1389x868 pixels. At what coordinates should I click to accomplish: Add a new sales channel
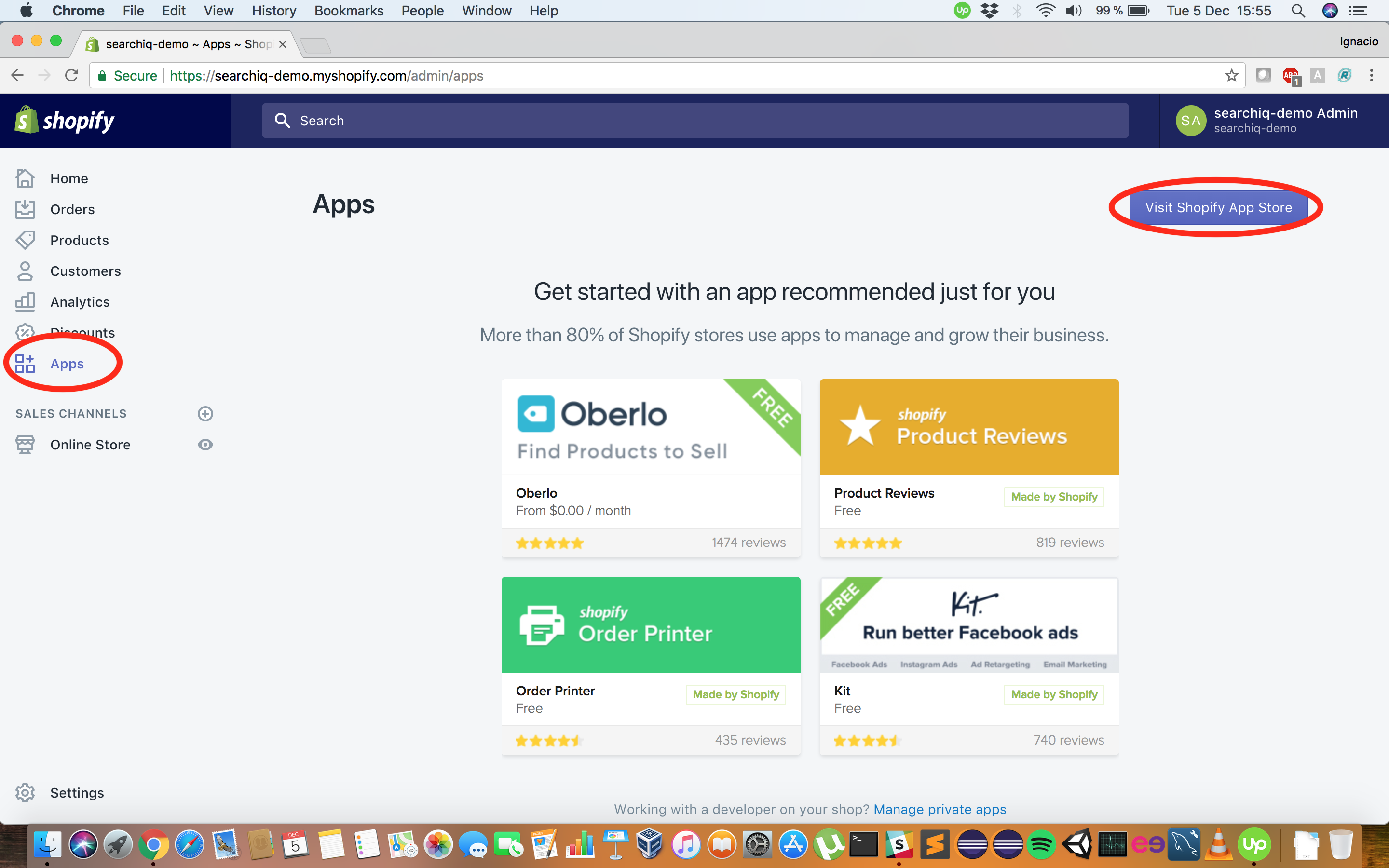tap(205, 413)
